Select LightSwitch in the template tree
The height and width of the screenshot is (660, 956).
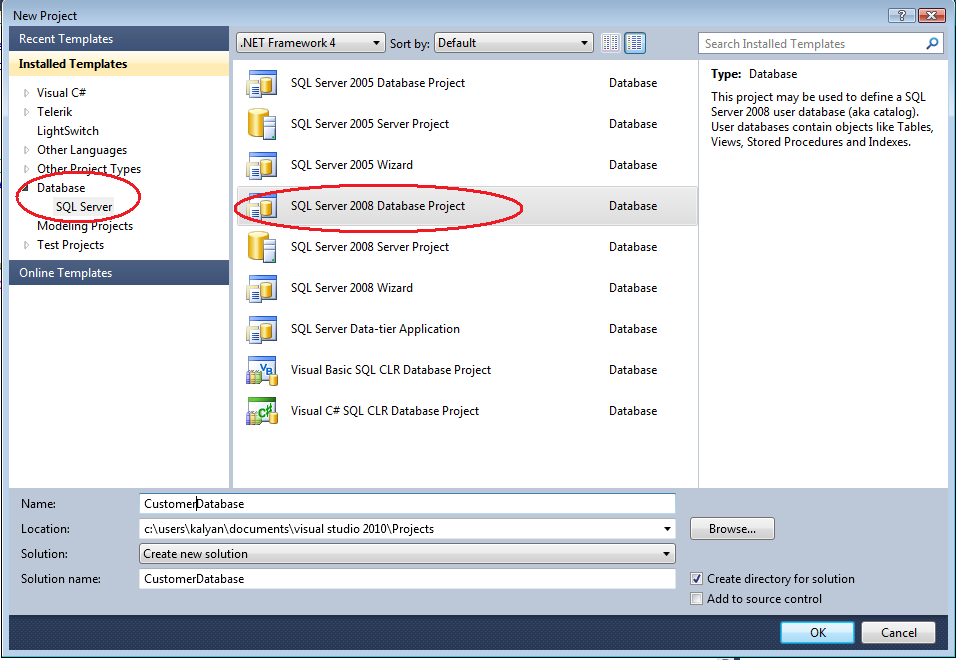click(x=68, y=131)
